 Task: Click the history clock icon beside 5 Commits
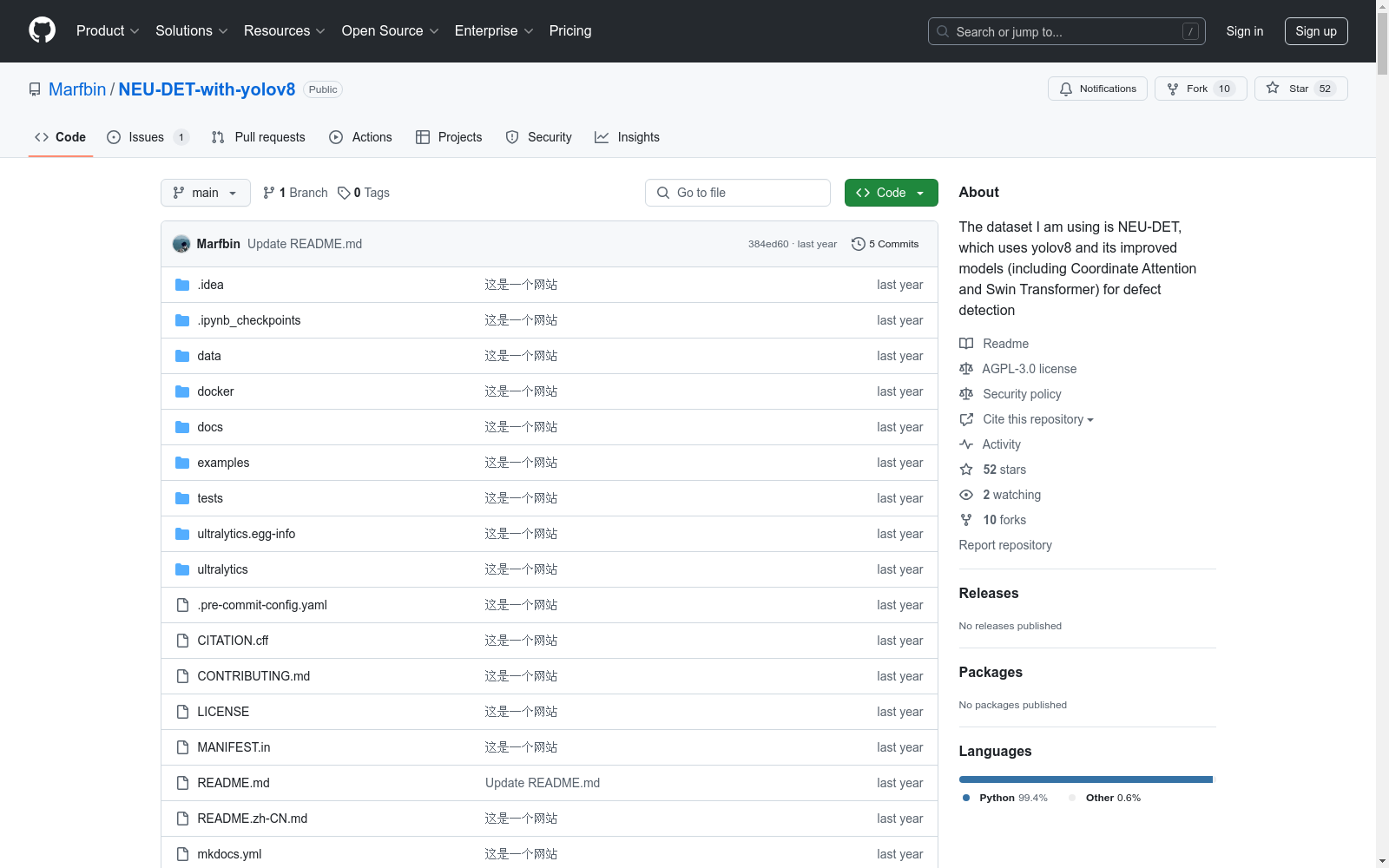859,244
